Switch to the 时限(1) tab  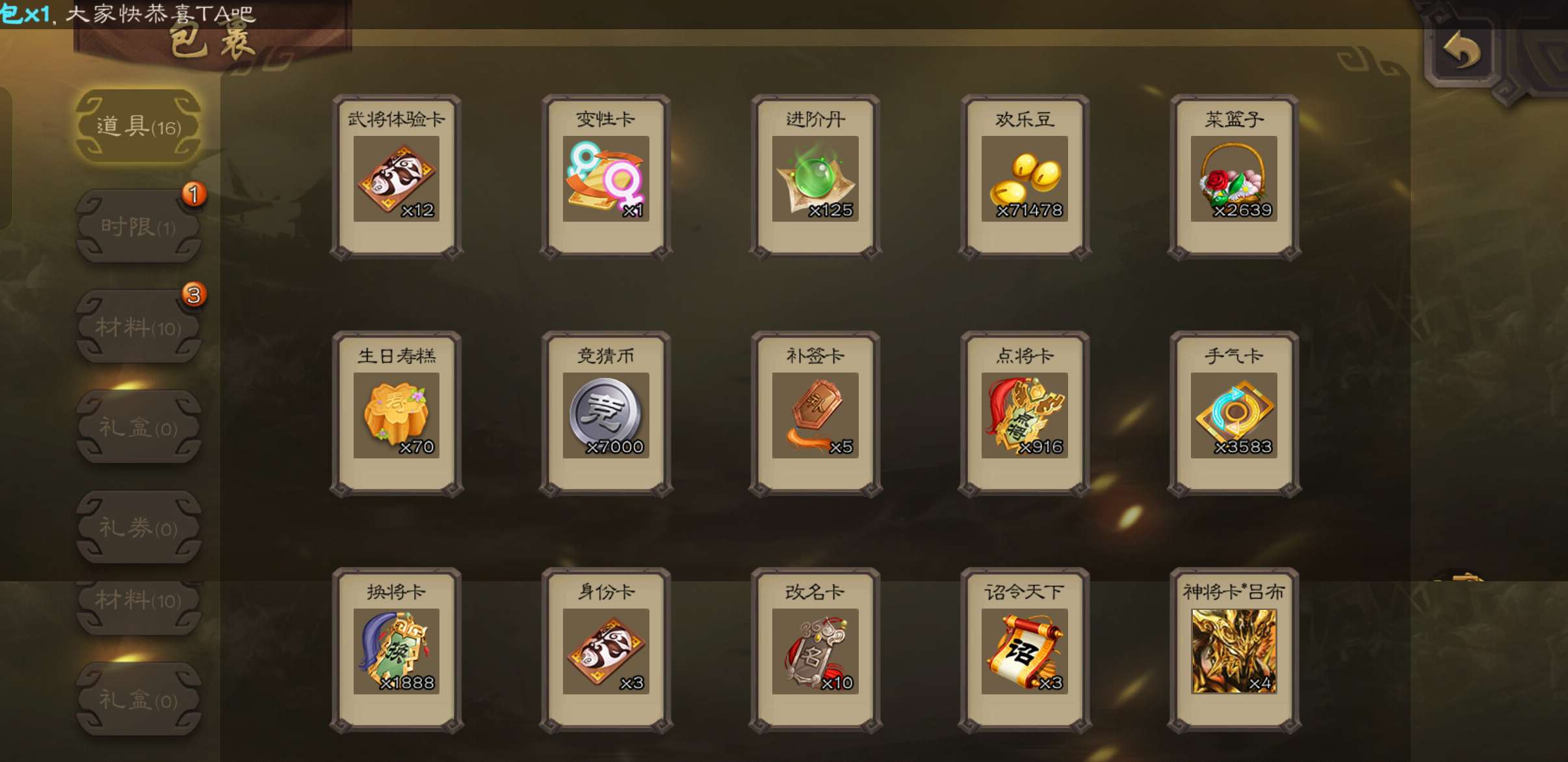click(x=138, y=226)
